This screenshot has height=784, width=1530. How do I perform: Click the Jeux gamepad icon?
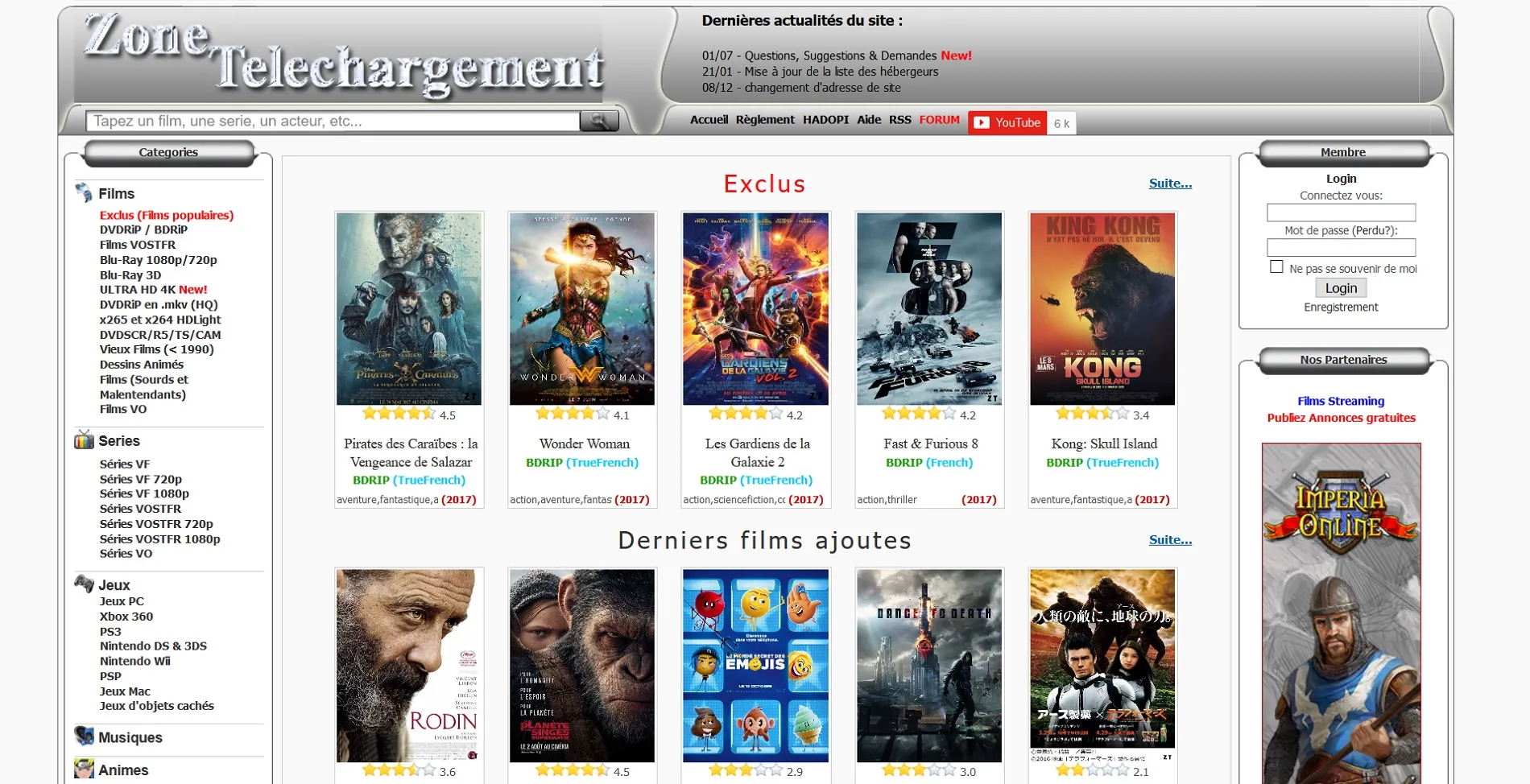83,584
